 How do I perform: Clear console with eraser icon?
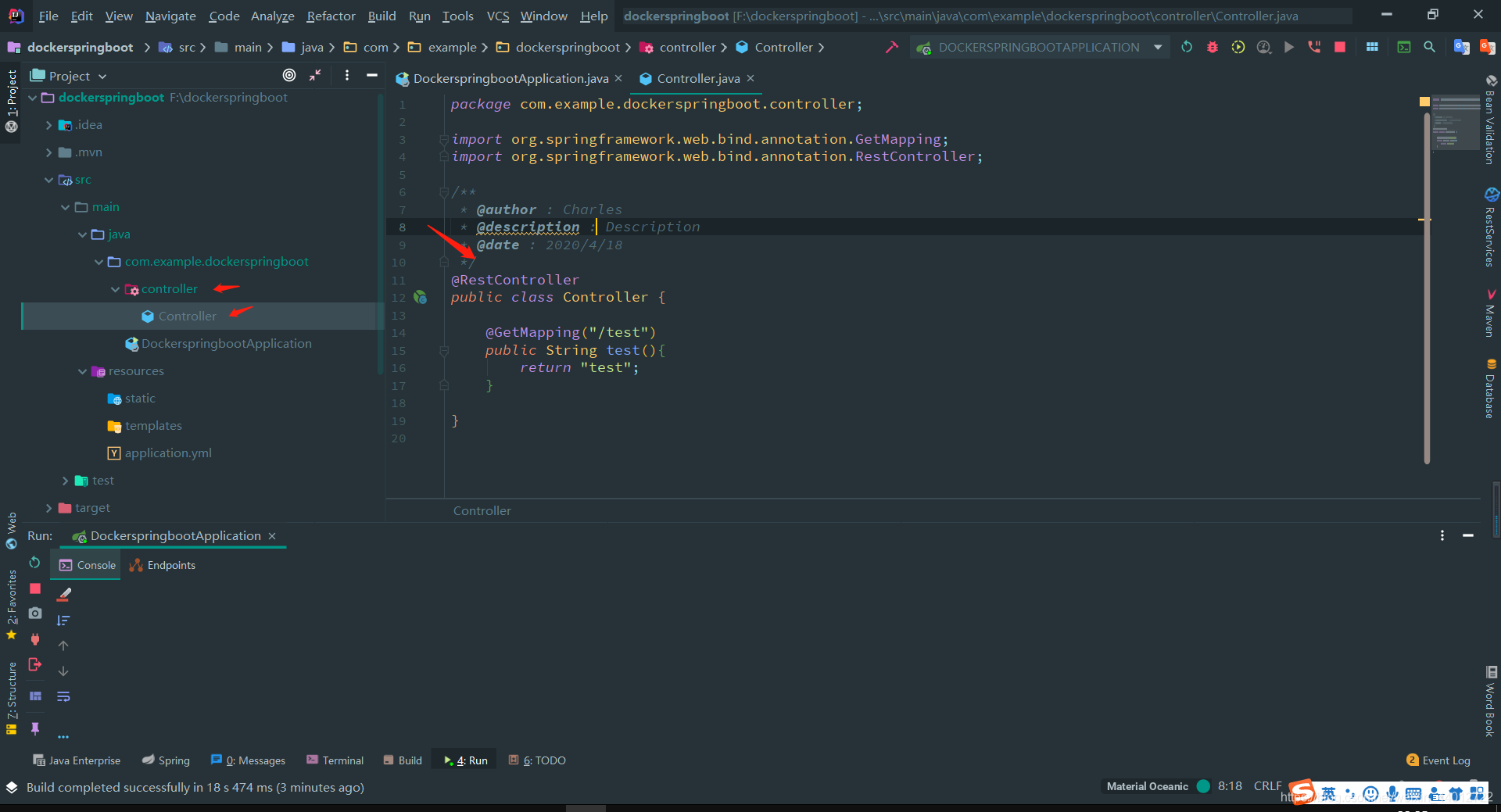(64, 595)
